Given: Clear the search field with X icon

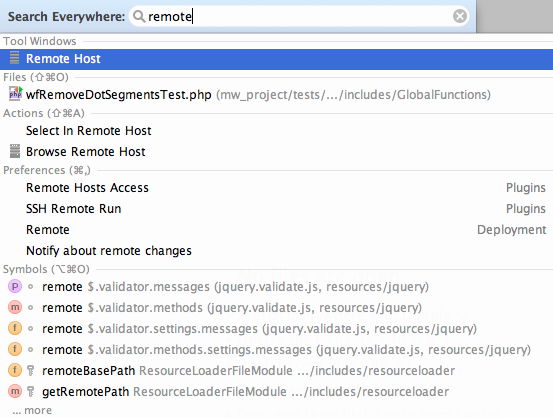Looking at the screenshot, I should [460, 16].
